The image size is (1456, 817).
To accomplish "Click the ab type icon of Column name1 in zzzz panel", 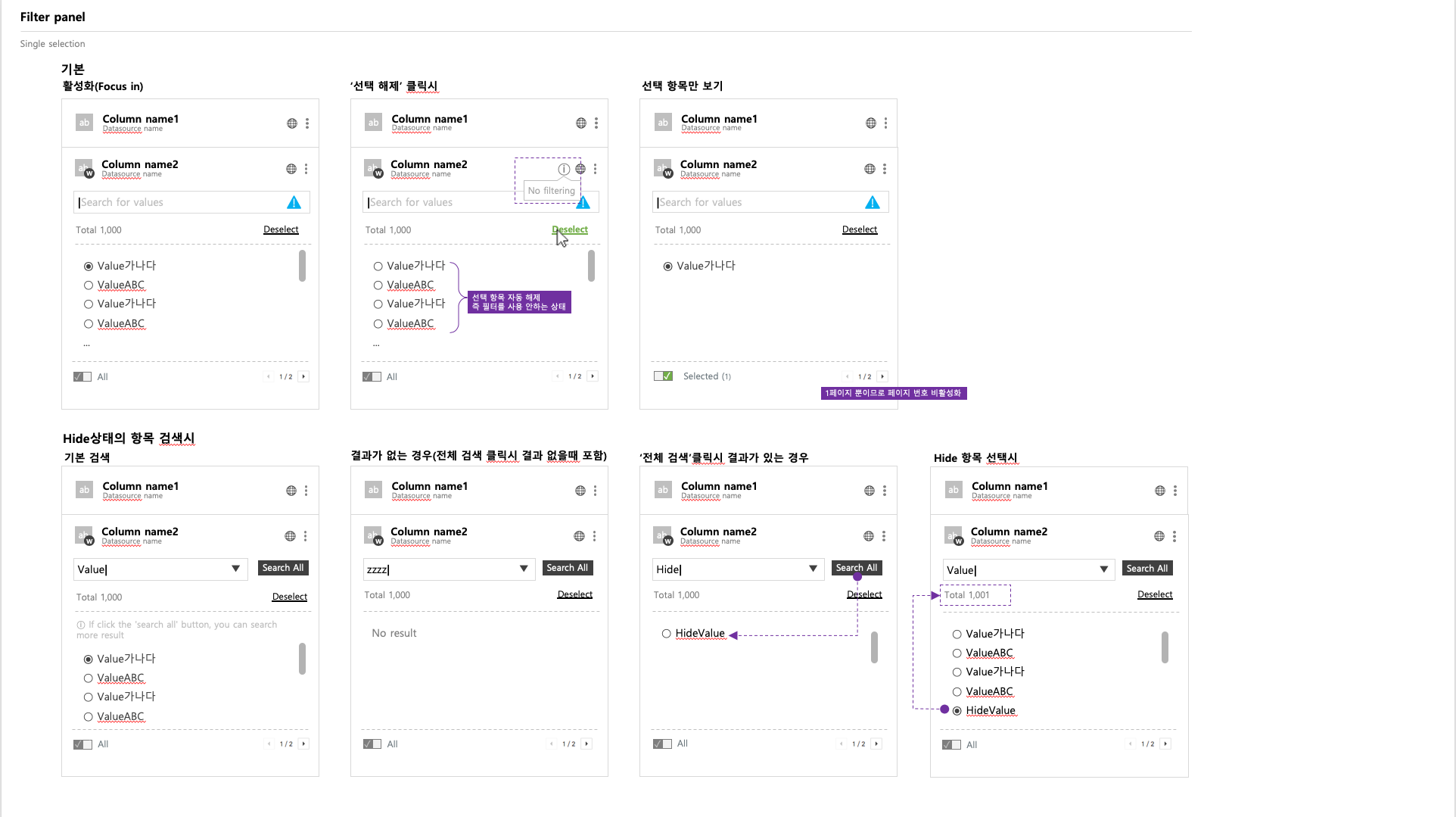I will click(373, 490).
